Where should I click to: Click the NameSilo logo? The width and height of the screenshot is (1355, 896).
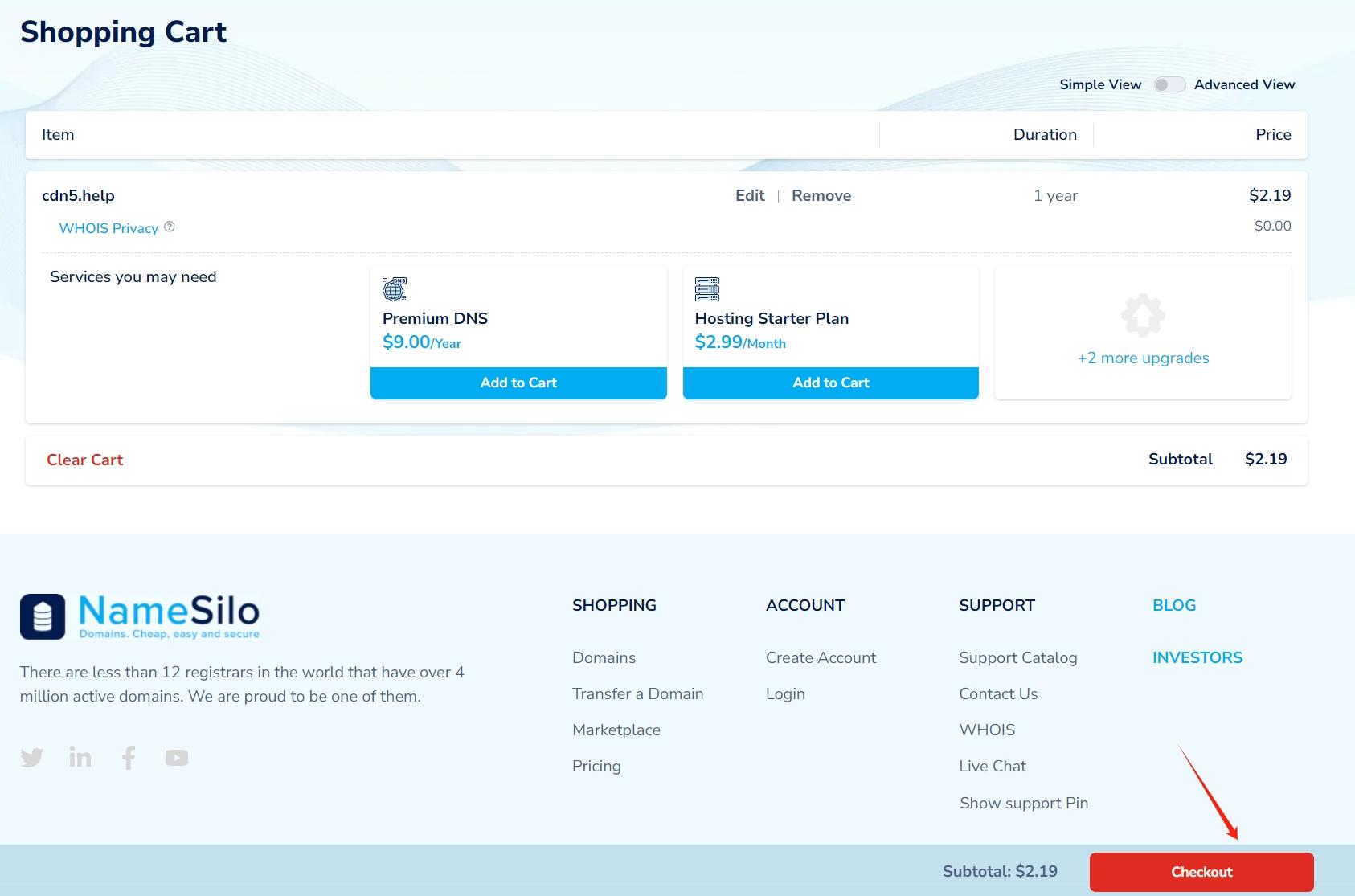140,616
